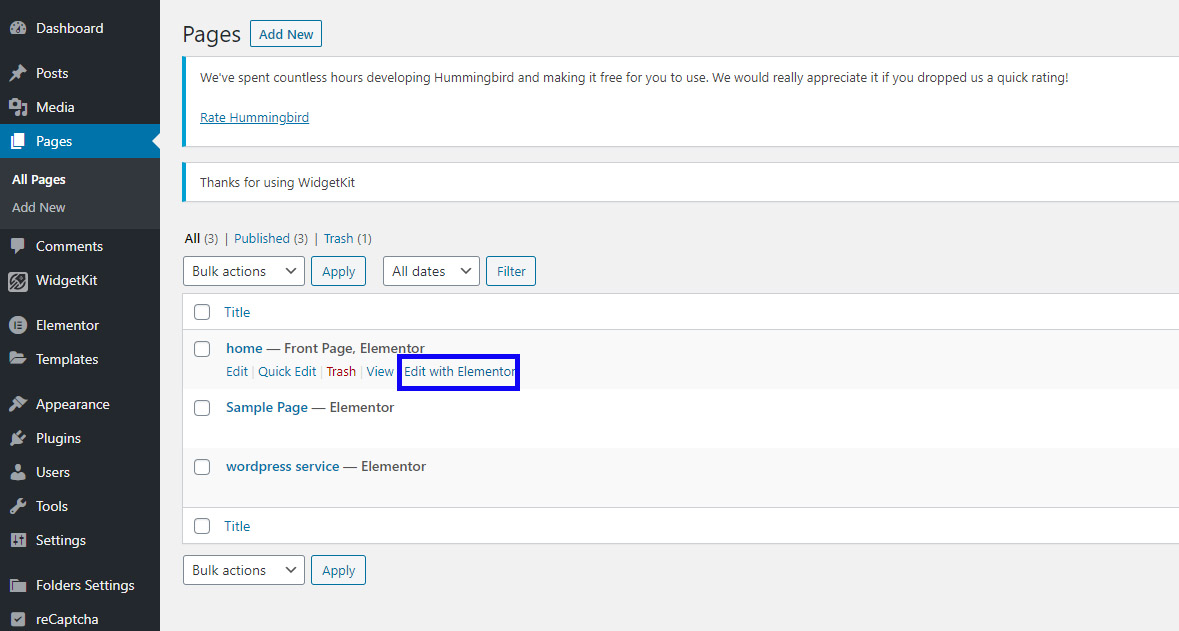Click the Pages icon in sidebar
Image resolution: width=1179 pixels, height=631 pixels.
click(18, 141)
